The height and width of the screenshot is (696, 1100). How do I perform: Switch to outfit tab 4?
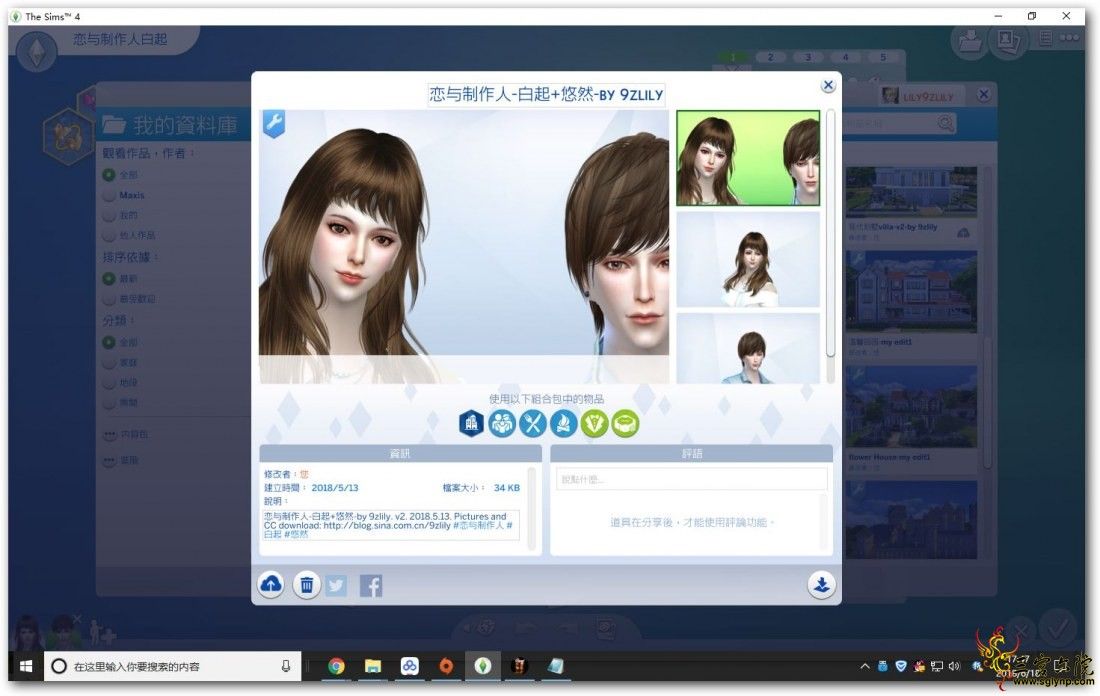(845, 57)
